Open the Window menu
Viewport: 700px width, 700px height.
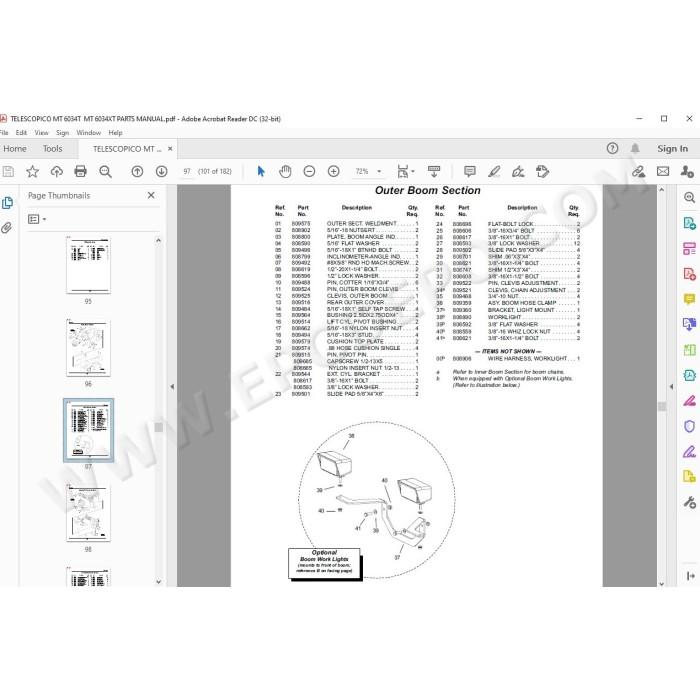point(88,133)
